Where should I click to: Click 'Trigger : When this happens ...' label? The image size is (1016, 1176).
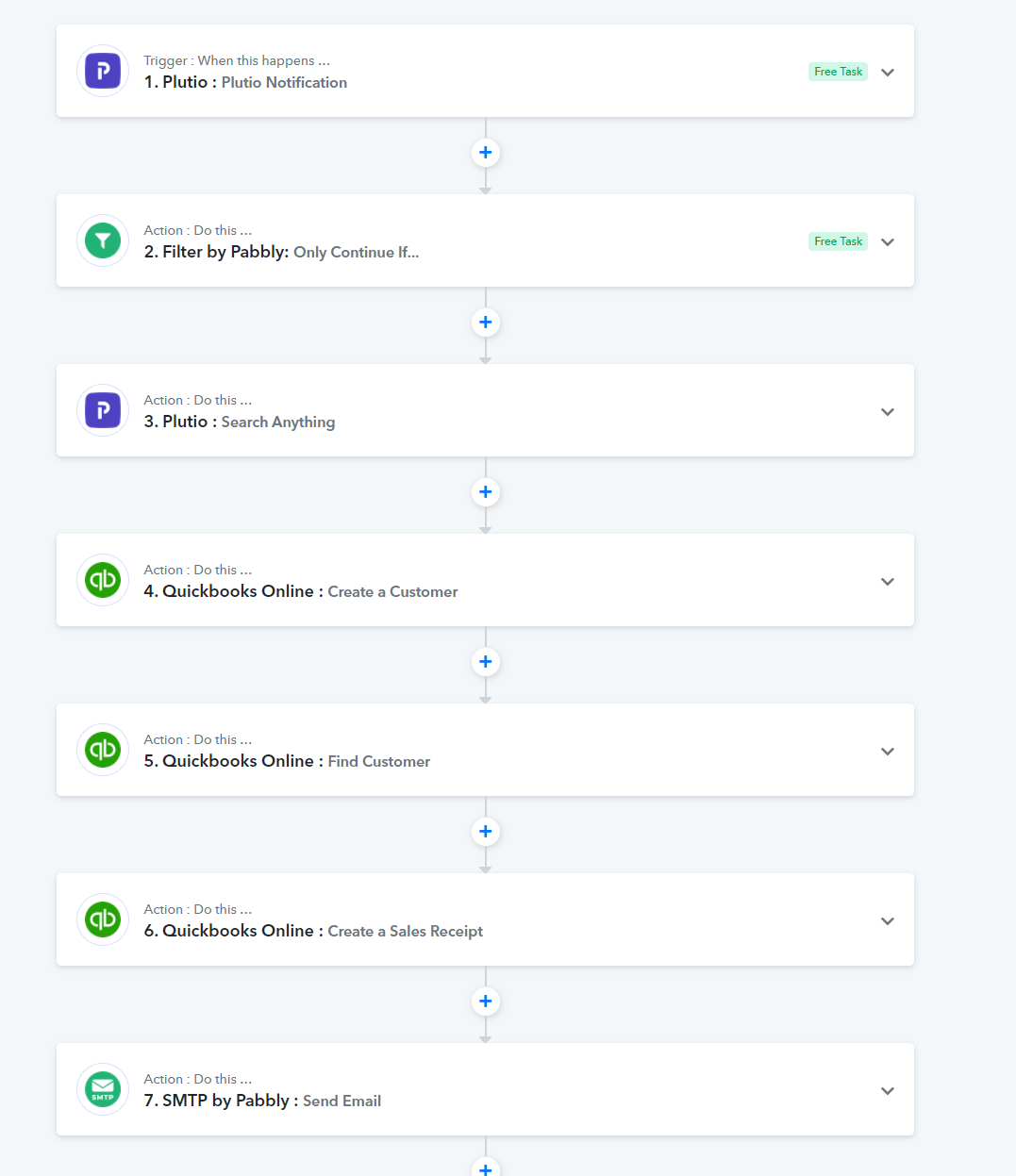coord(237,60)
